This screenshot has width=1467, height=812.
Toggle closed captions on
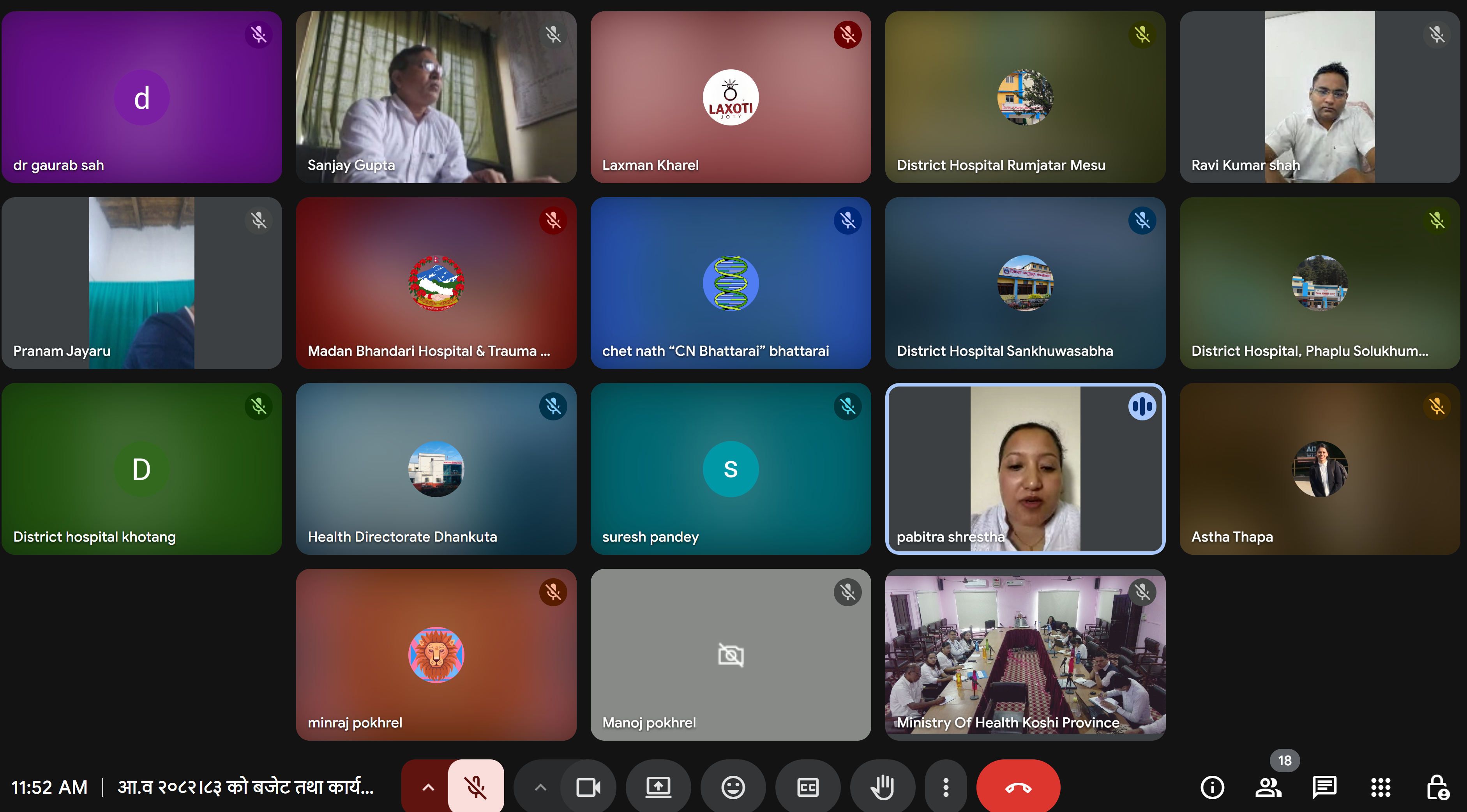(808, 787)
